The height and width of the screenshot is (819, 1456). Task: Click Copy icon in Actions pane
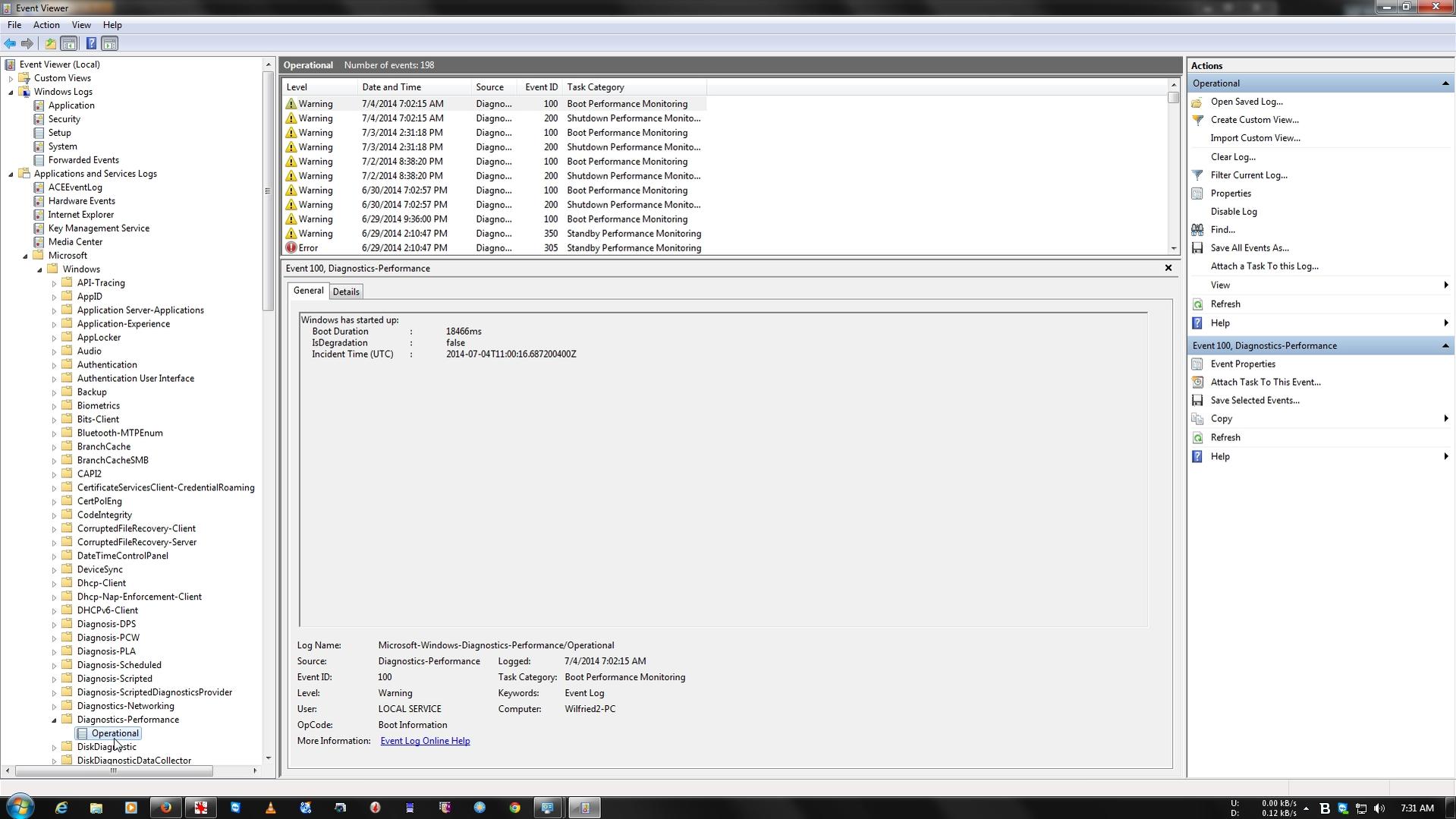click(1197, 419)
